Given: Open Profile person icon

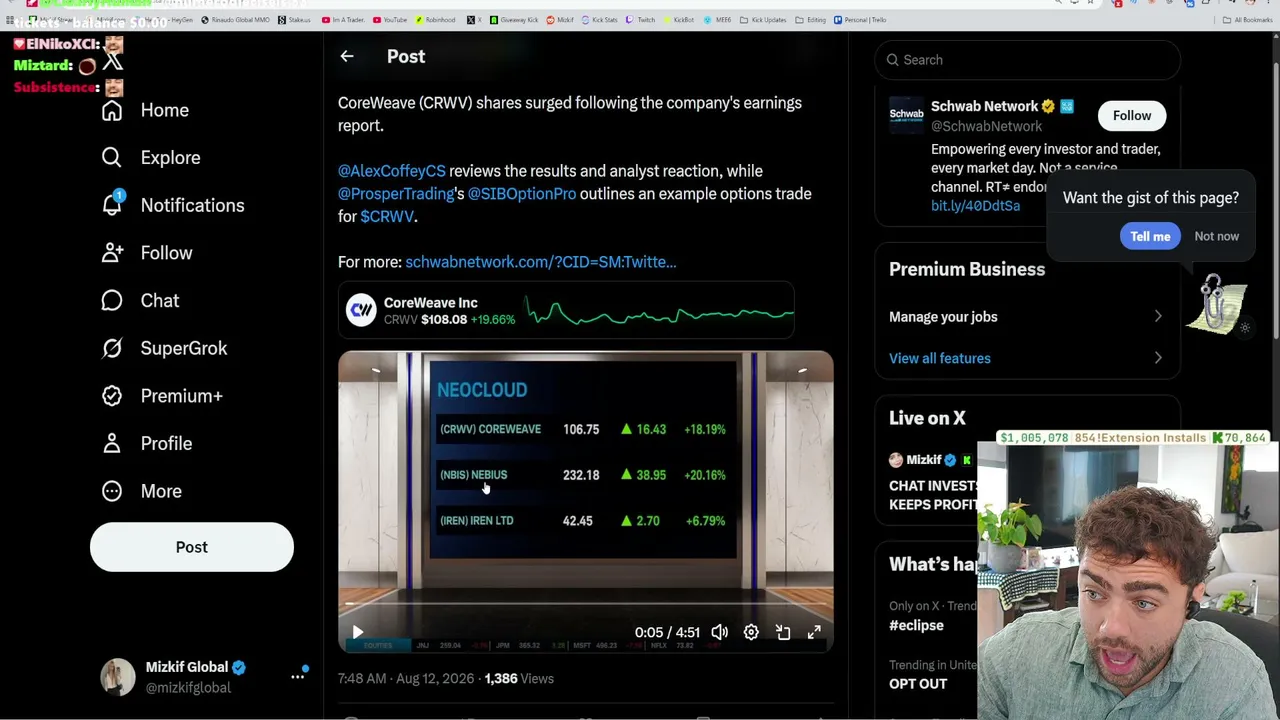Looking at the screenshot, I should coord(112,444).
